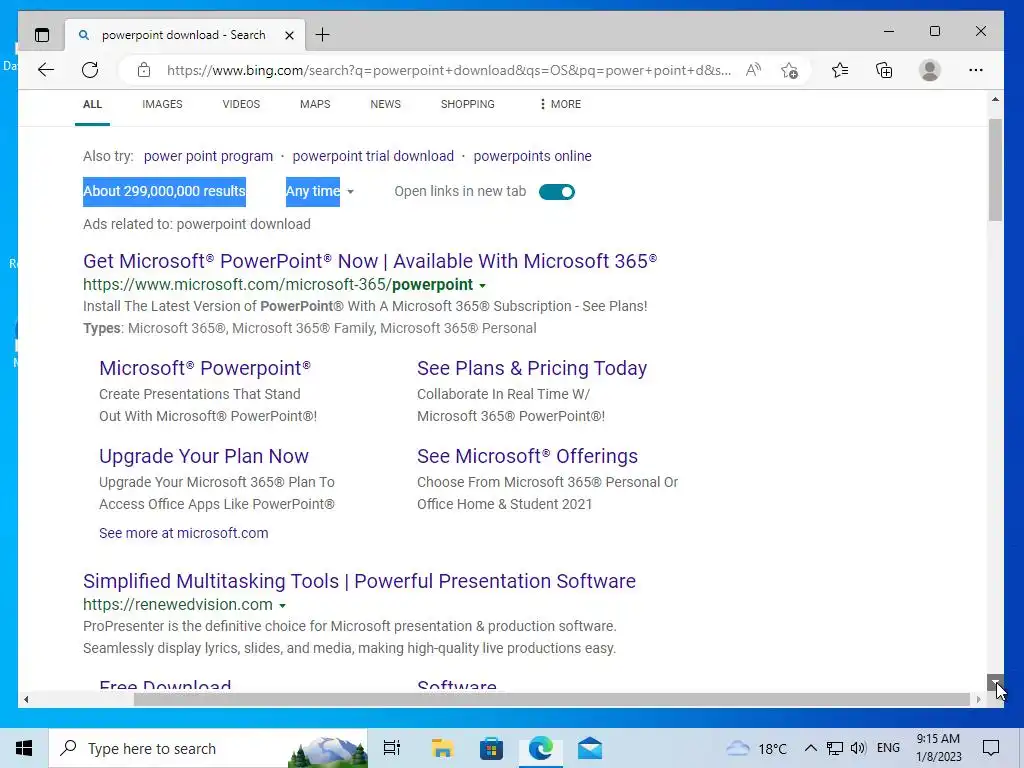Open the tab actions menu icon
1024x768 pixels.
(x=42, y=35)
